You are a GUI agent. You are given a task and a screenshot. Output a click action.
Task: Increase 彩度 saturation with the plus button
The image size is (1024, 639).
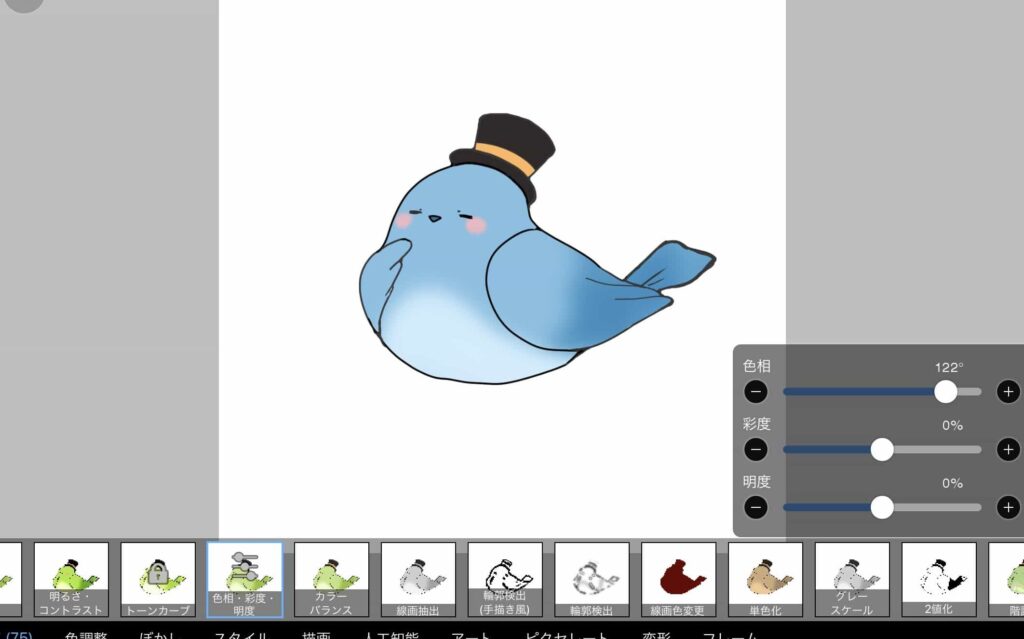(1008, 450)
